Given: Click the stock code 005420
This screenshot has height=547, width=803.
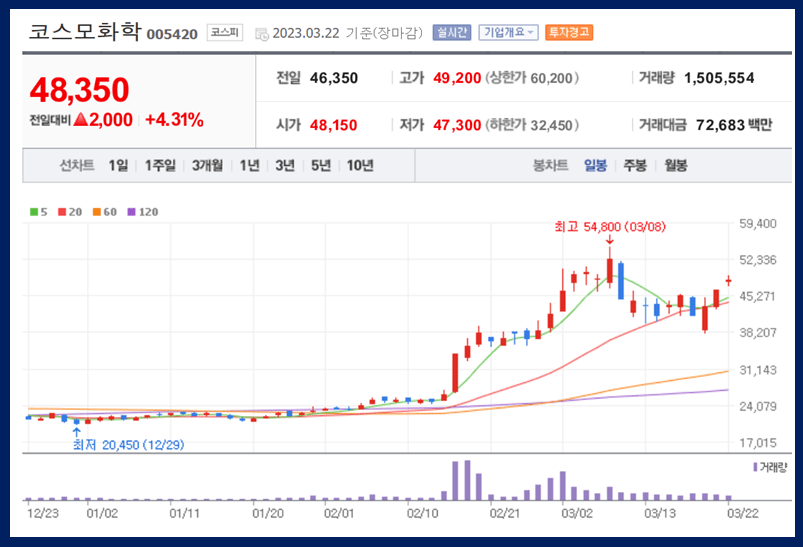Looking at the screenshot, I should pos(172,34).
